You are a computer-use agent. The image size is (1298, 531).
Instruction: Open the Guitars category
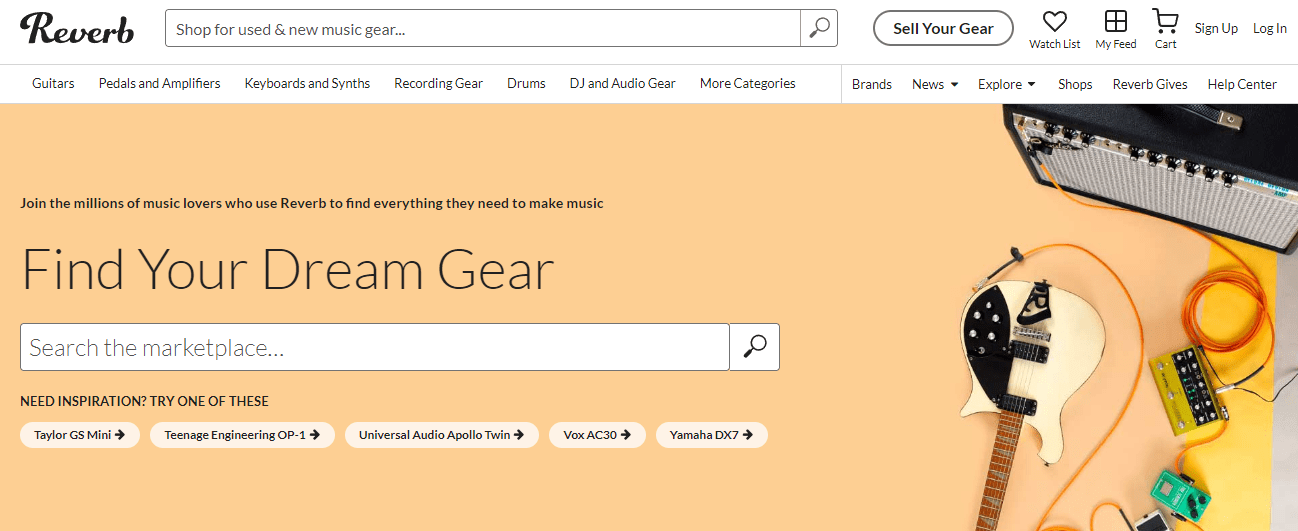(53, 83)
